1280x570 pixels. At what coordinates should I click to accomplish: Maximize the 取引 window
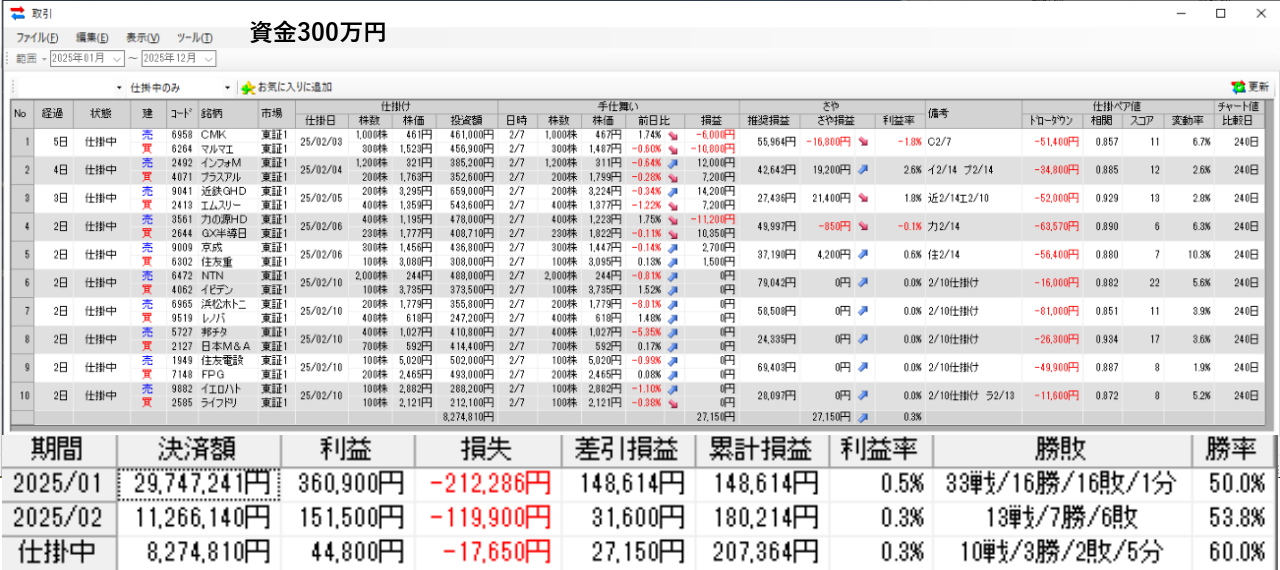click(x=1220, y=13)
